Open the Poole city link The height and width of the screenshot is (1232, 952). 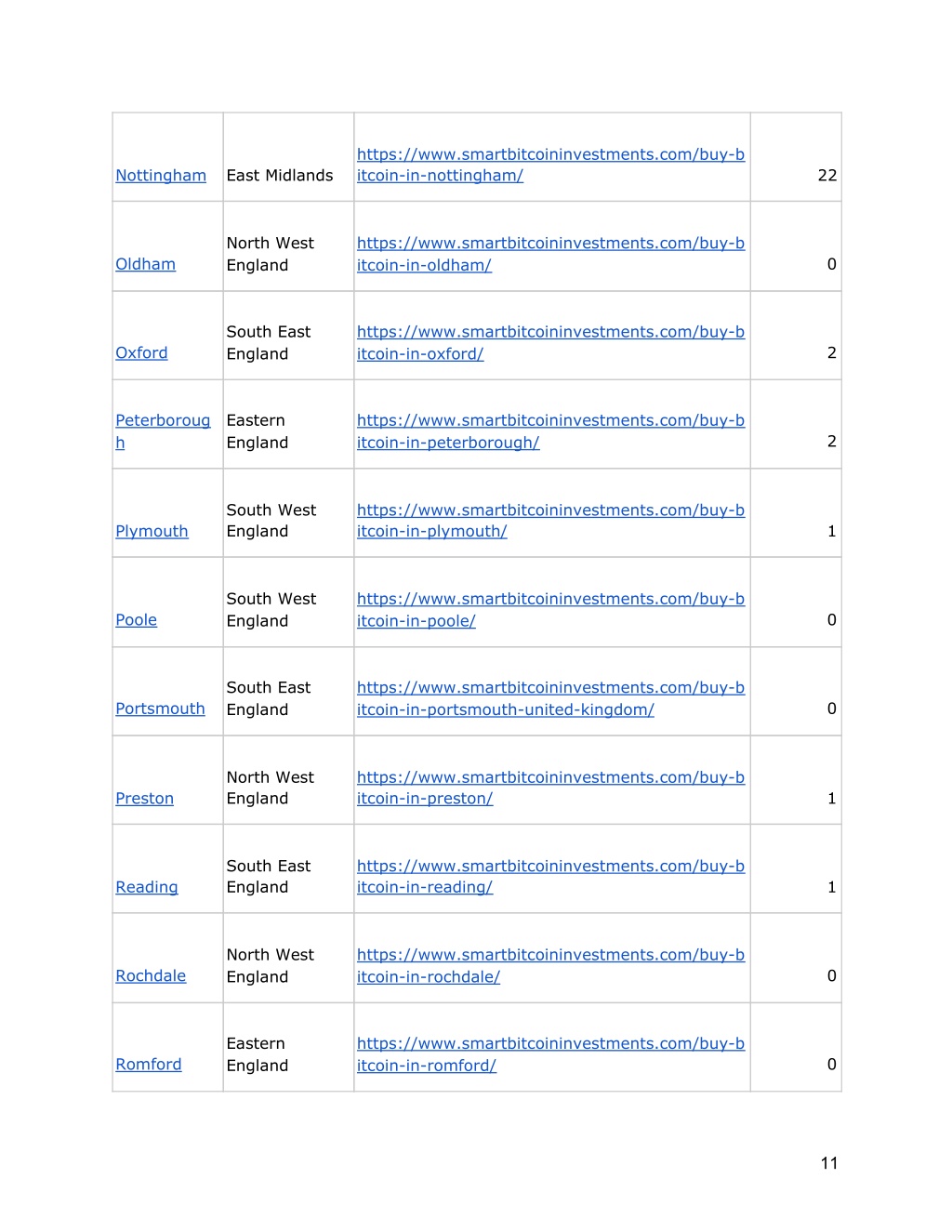coord(136,620)
